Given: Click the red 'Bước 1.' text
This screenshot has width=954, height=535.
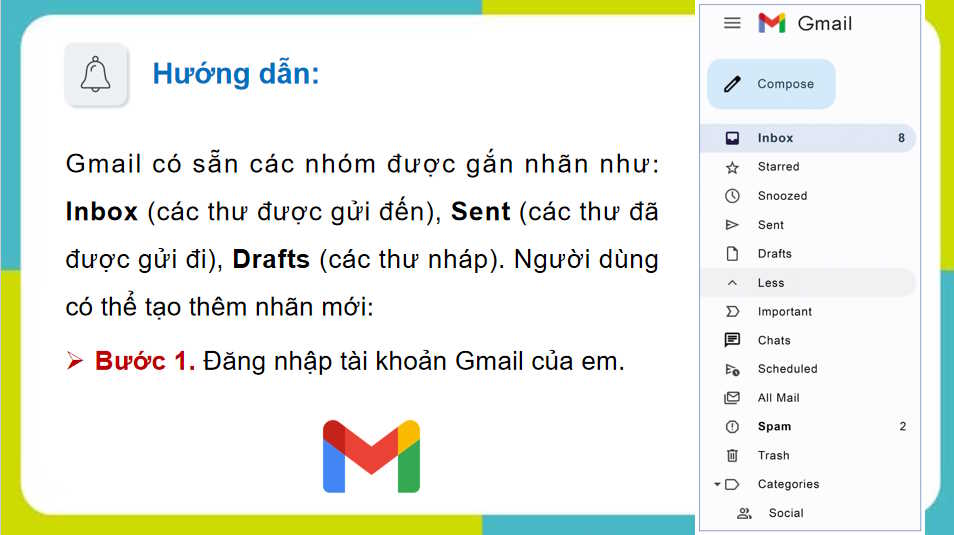Looking at the screenshot, I should pyautogui.click(x=145, y=362).
